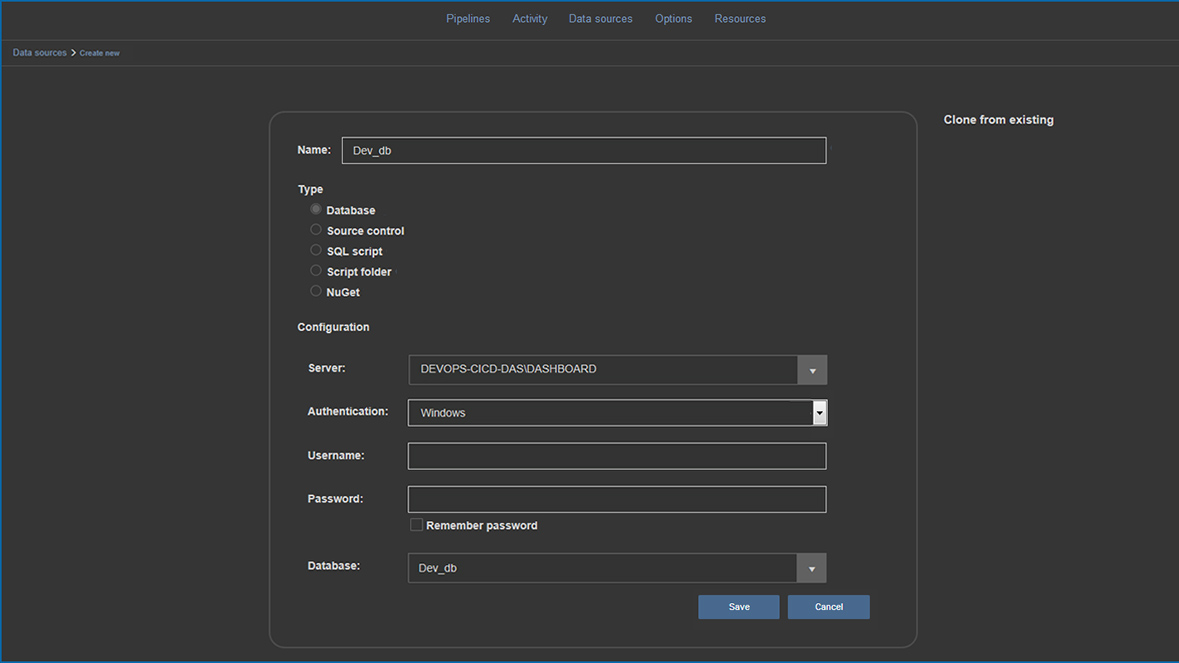
Task: Cancel the data source creation
Action: pos(828,606)
